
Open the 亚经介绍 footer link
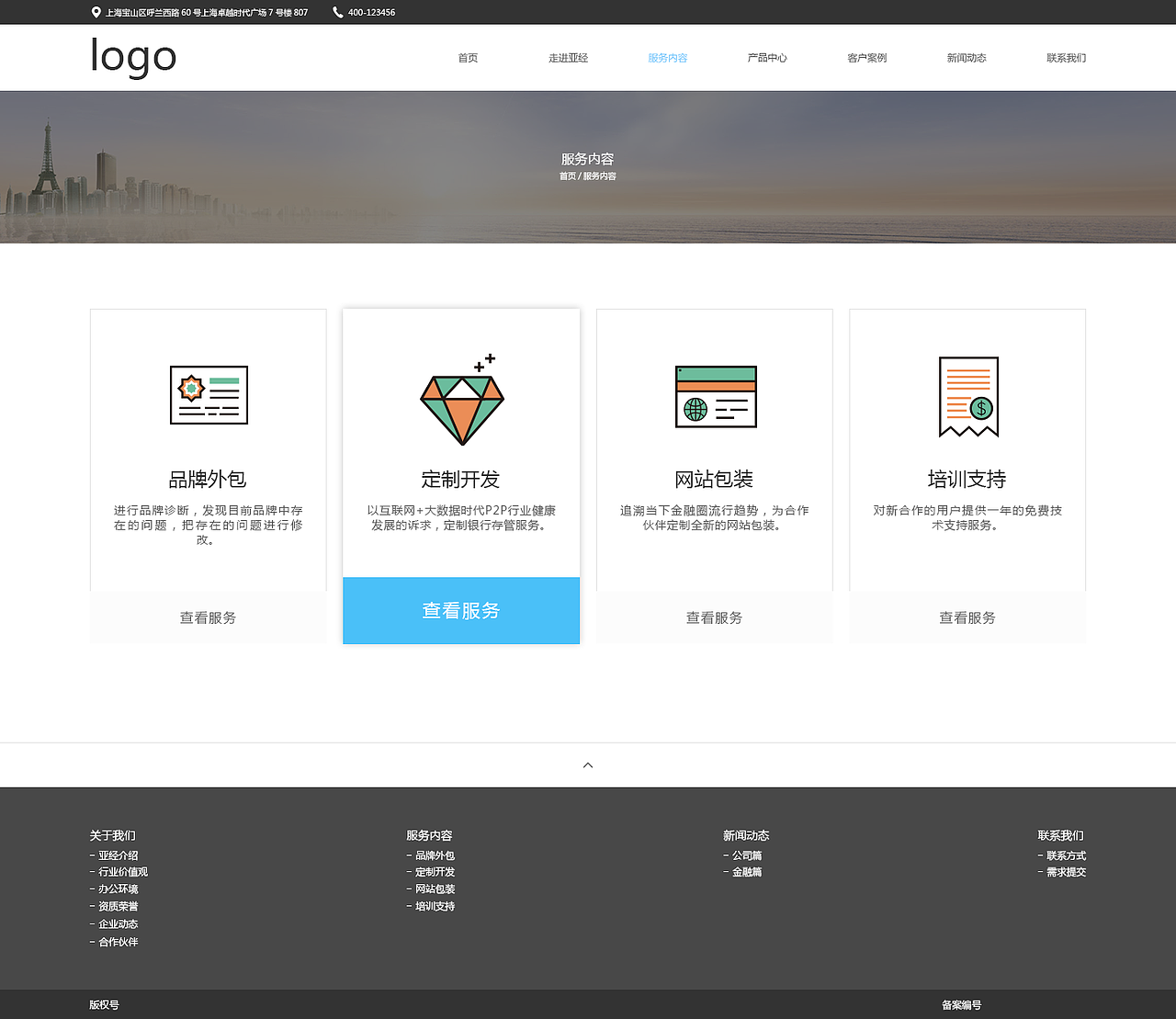(119, 855)
